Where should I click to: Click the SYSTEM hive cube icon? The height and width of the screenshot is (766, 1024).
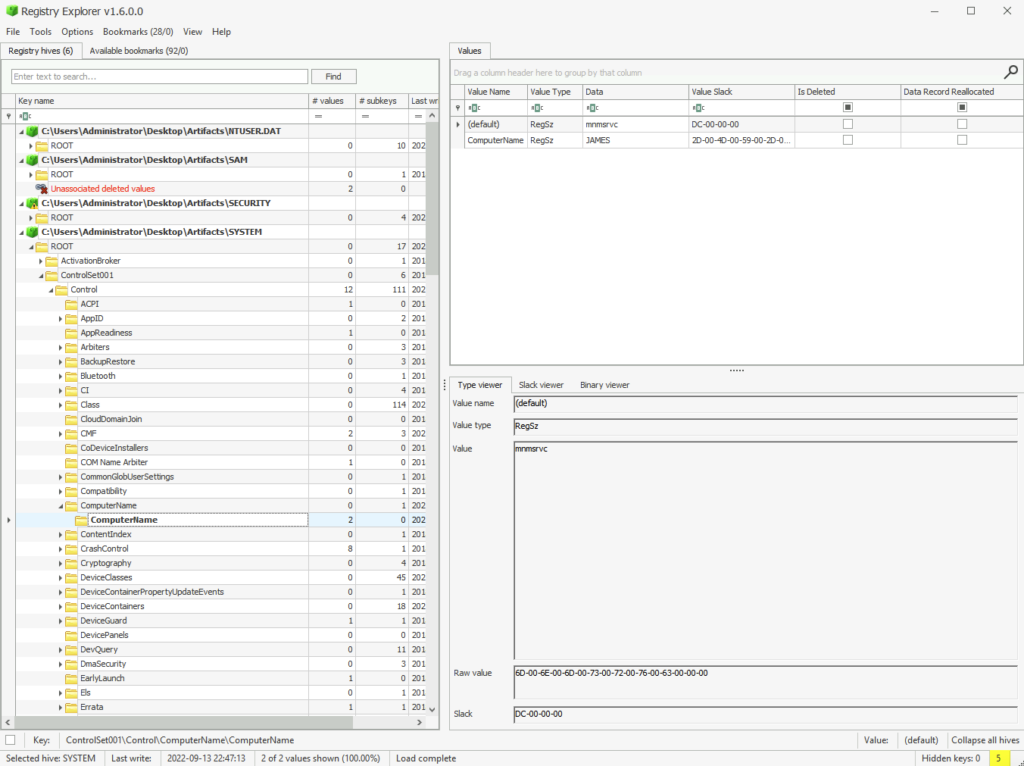click(x=32, y=232)
